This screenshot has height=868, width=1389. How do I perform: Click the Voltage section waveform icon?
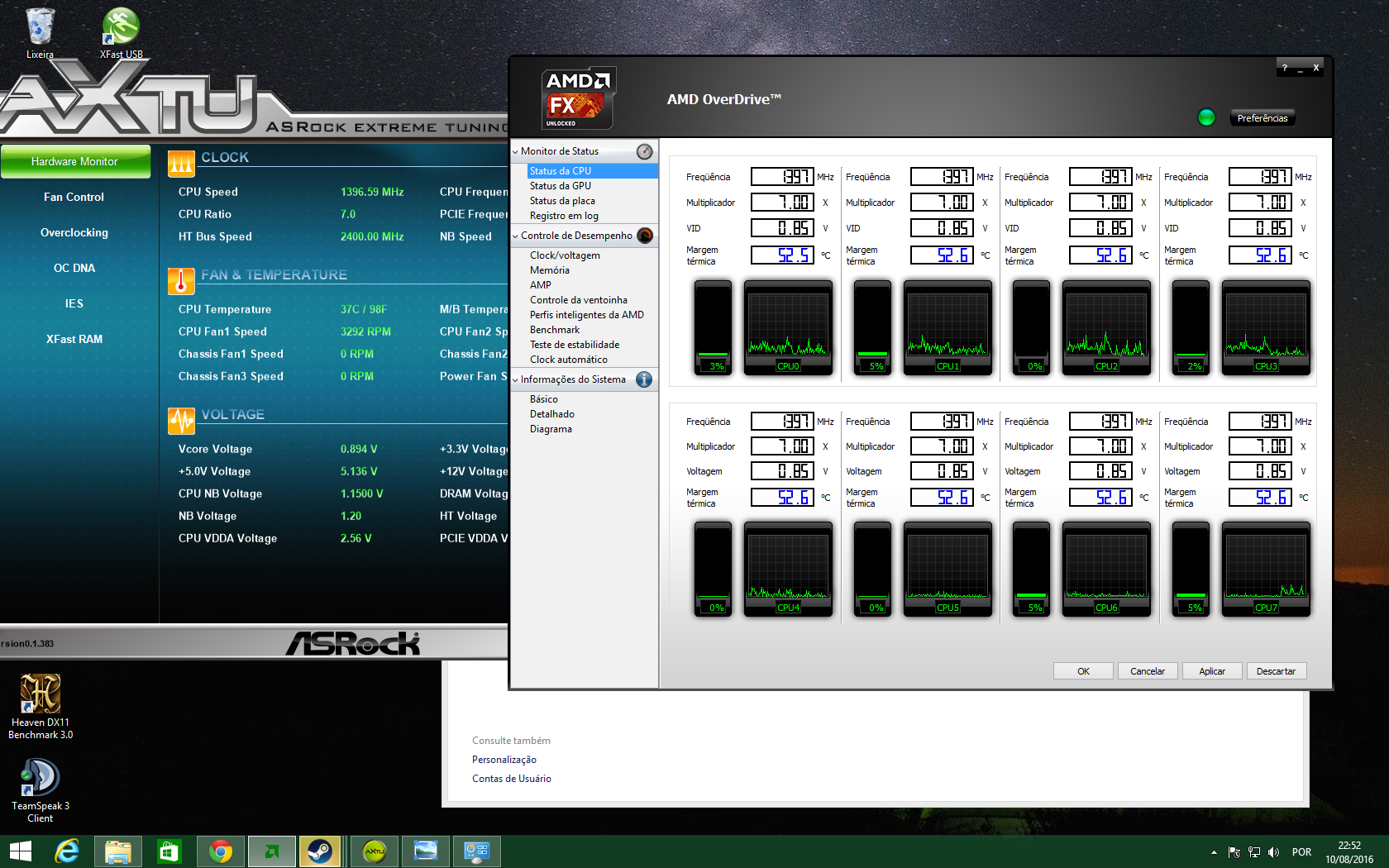point(181,421)
